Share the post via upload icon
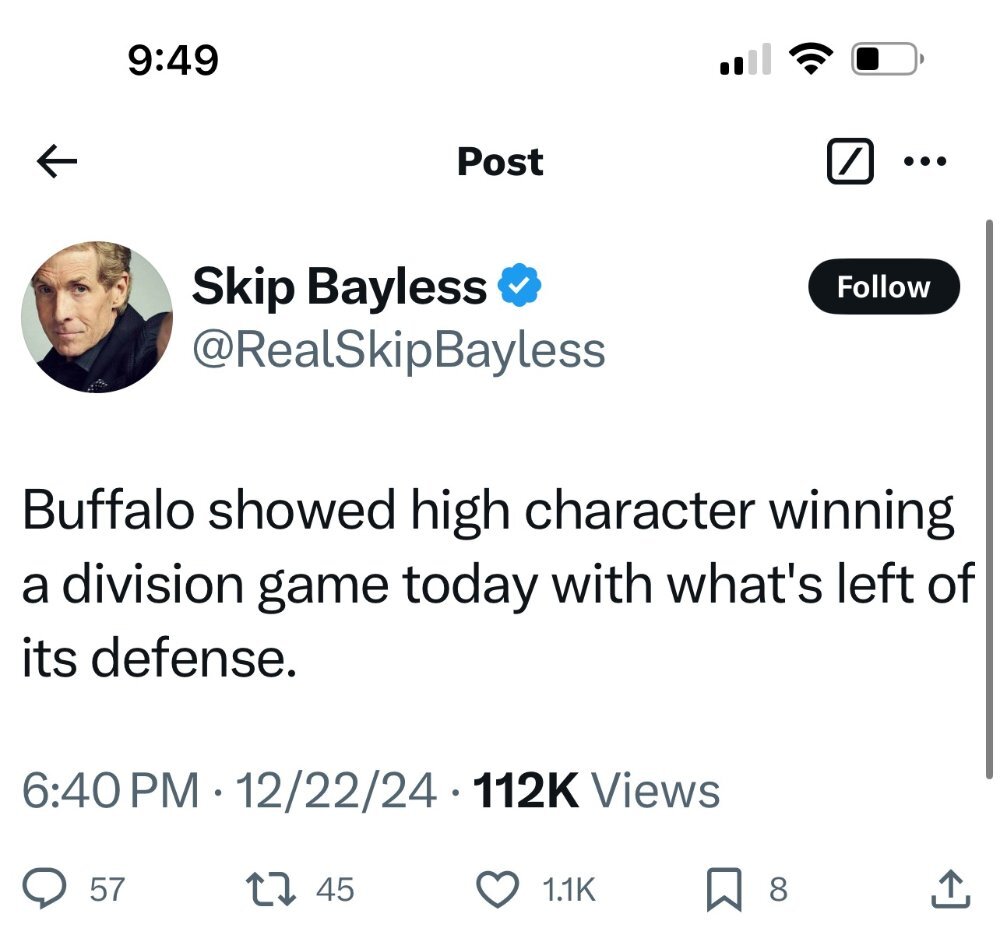The height and width of the screenshot is (942, 1000). (x=950, y=888)
